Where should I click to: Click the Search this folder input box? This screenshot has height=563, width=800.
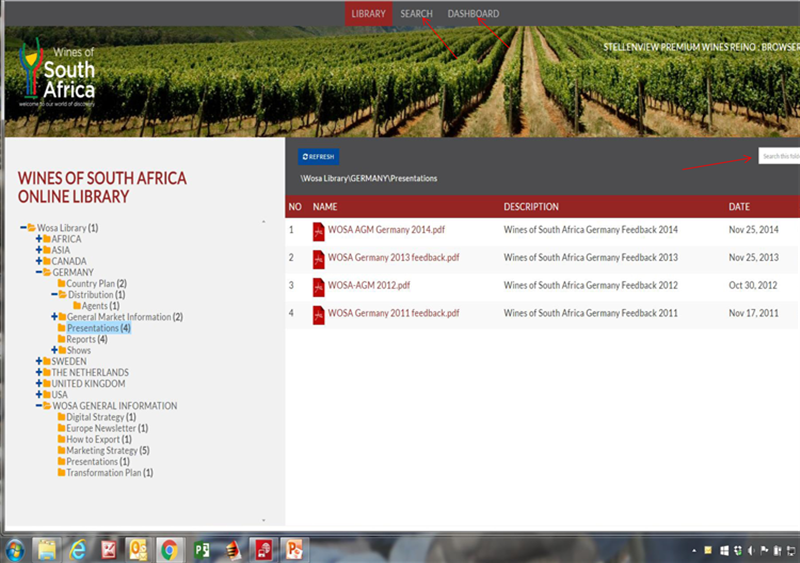pyautogui.click(x=779, y=156)
